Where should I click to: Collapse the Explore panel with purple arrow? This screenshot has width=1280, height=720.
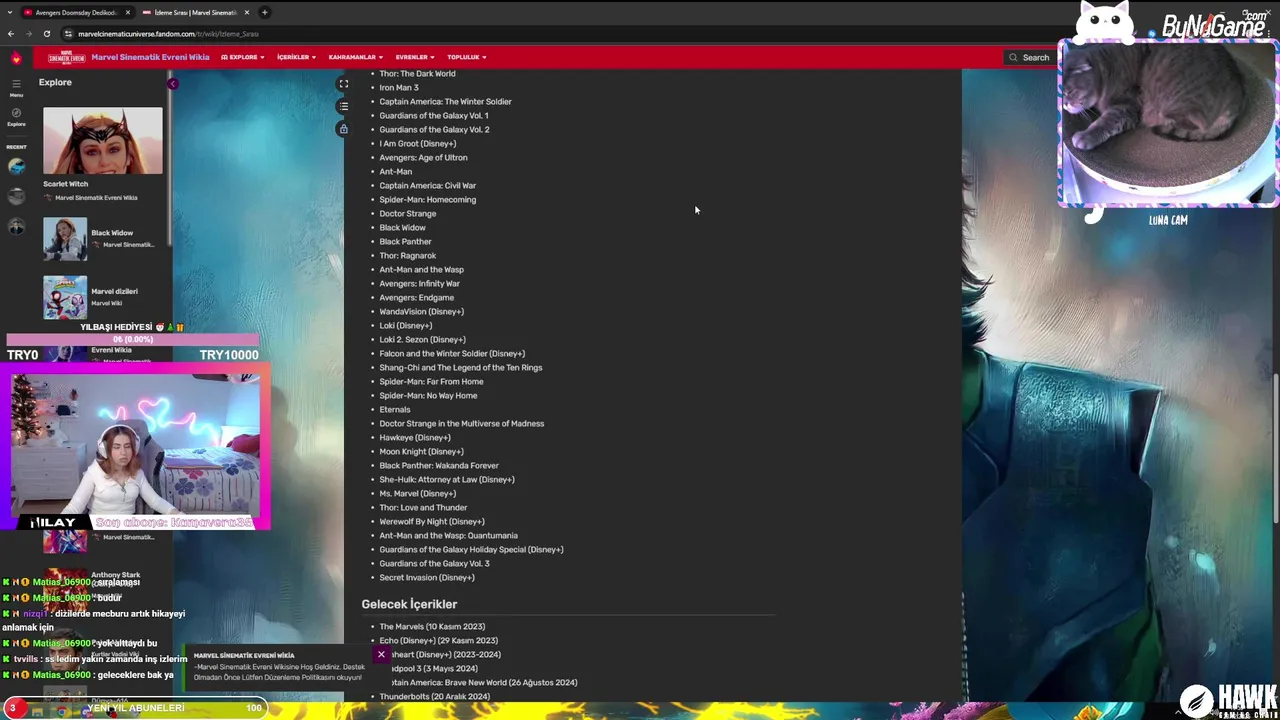click(x=172, y=84)
